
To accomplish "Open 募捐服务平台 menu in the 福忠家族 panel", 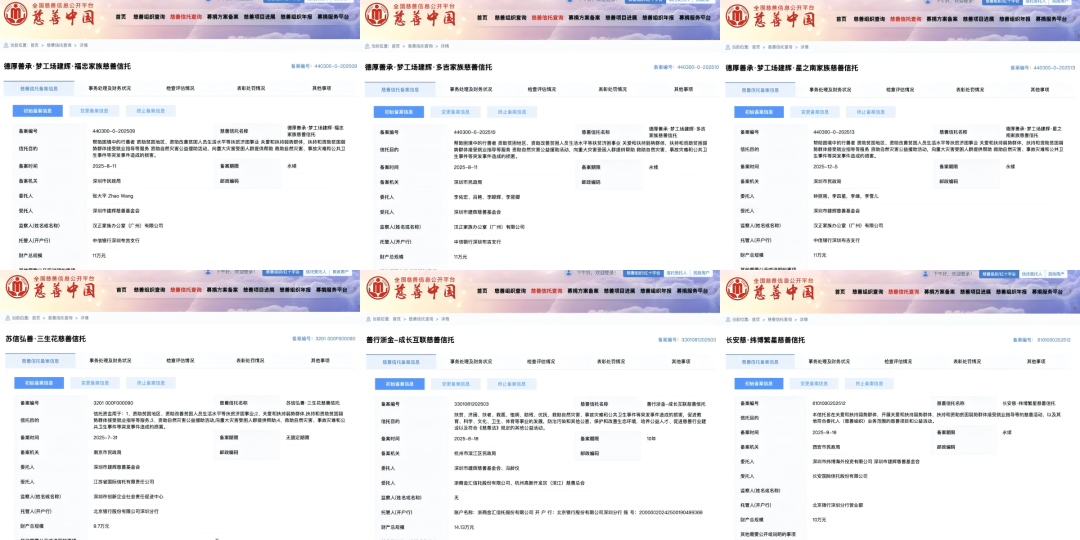I will (x=333, y=16).
